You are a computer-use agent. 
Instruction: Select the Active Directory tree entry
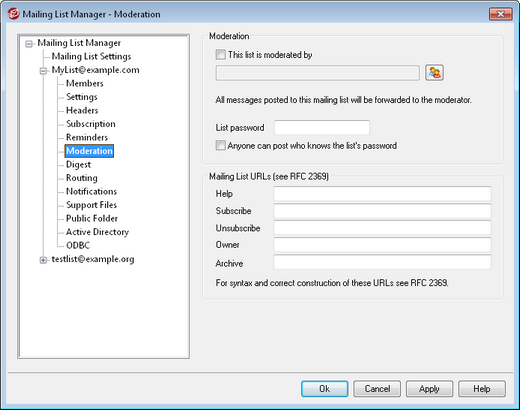[x=97, y=232]
